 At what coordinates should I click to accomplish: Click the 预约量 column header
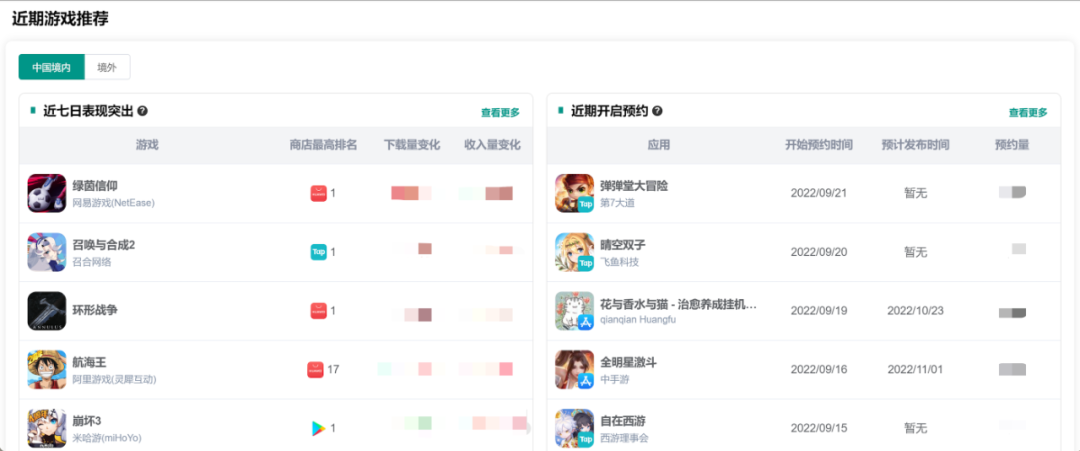(1012, 145)
